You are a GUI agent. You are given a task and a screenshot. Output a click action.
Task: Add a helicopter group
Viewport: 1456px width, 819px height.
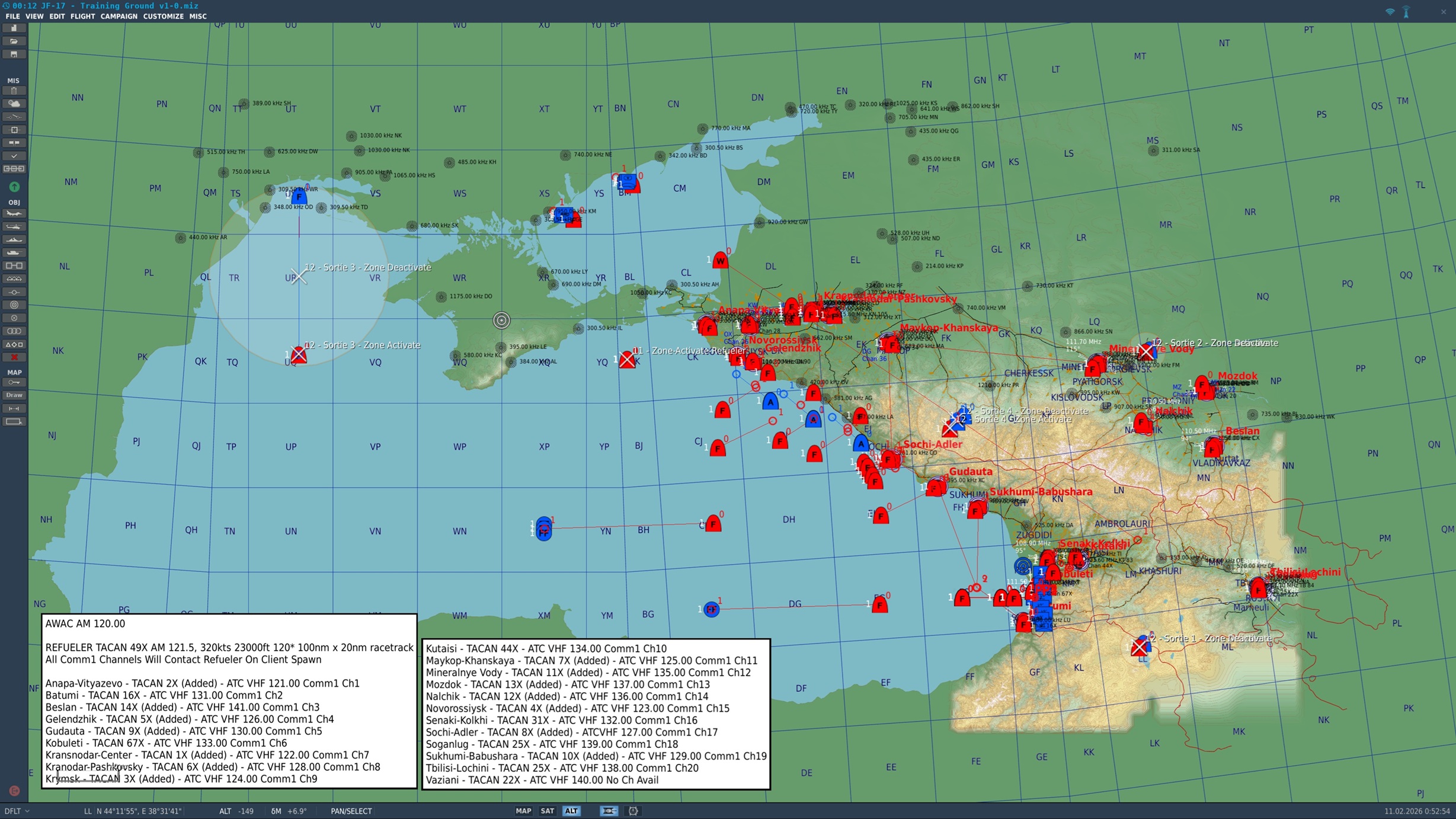point(14,227)
